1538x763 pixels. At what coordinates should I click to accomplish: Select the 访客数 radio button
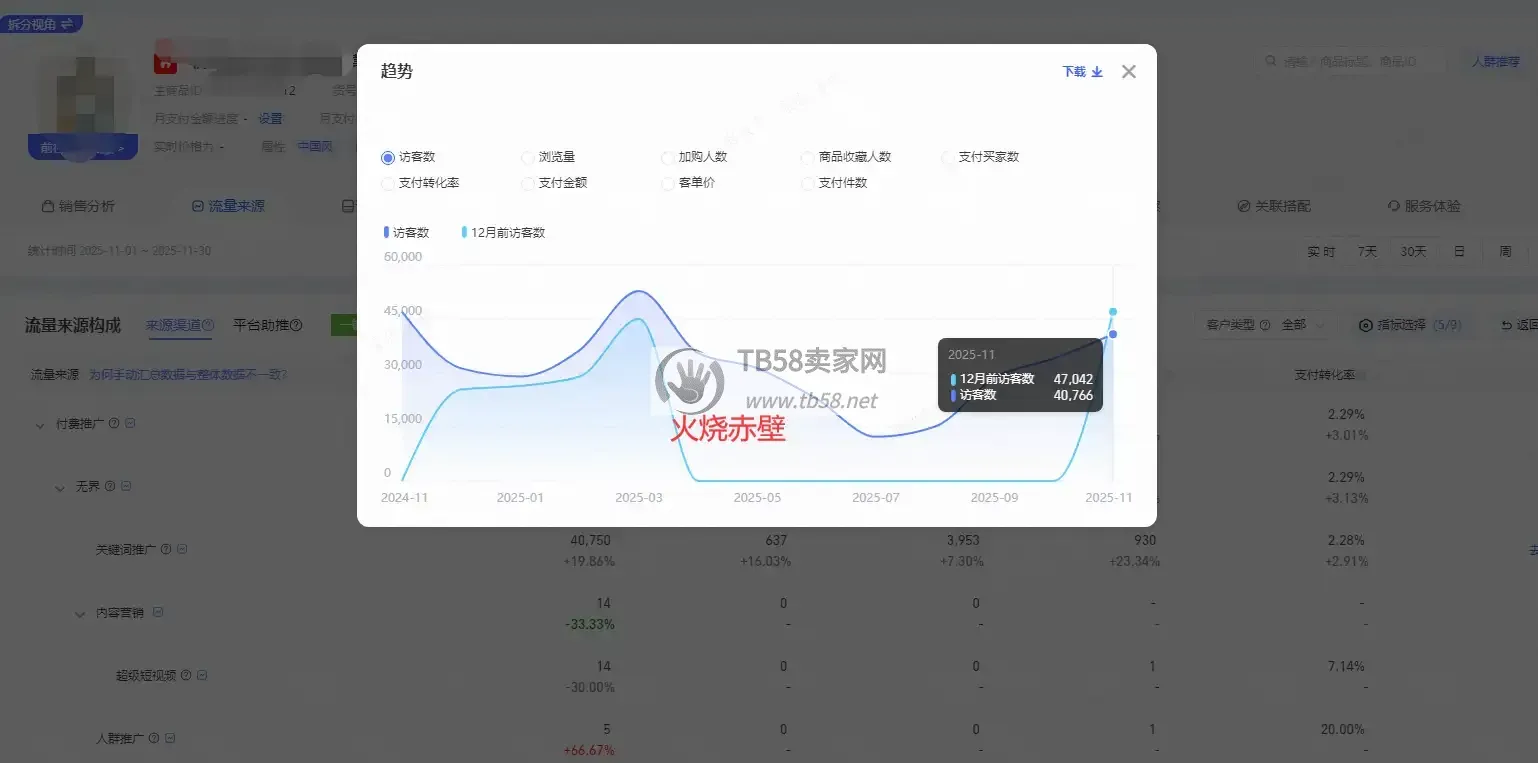388,157
